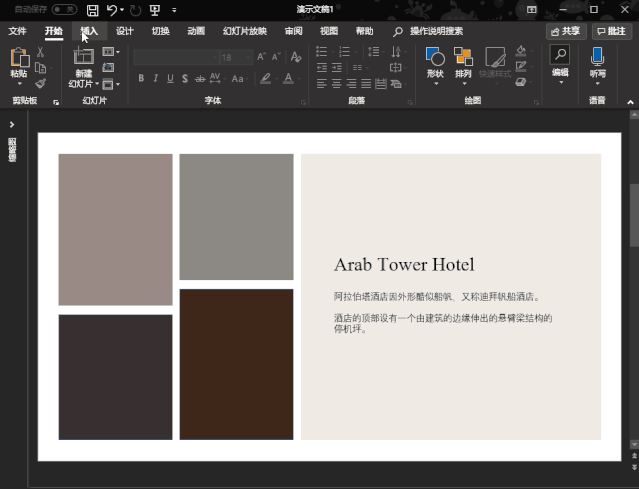Open font group dialog launcher
639x489 pixels.
[303, 103]
